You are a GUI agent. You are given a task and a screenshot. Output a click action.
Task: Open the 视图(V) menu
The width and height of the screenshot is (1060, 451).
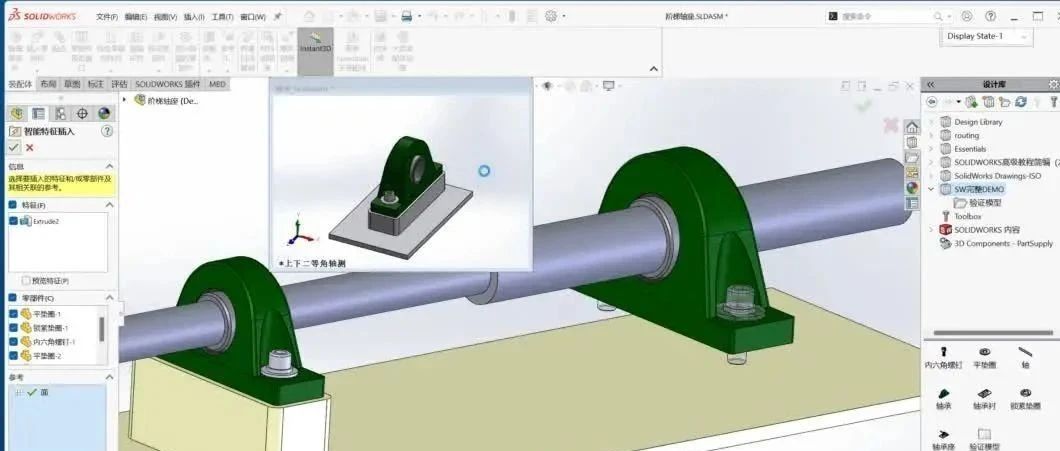coord(166,17)
